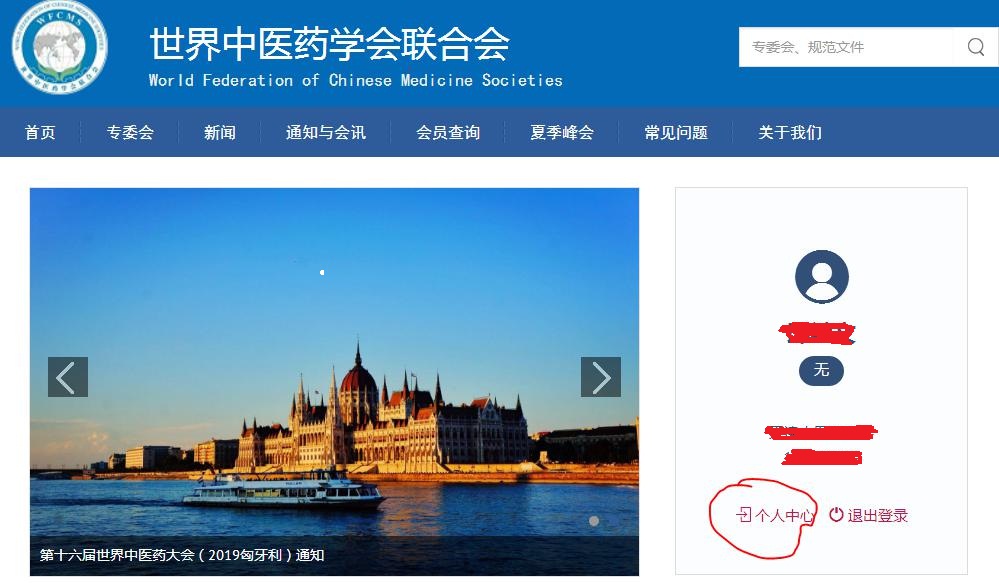999x583 pixels.
Task: Click the search magnifier icon
Action: click(x=975, y=47)
